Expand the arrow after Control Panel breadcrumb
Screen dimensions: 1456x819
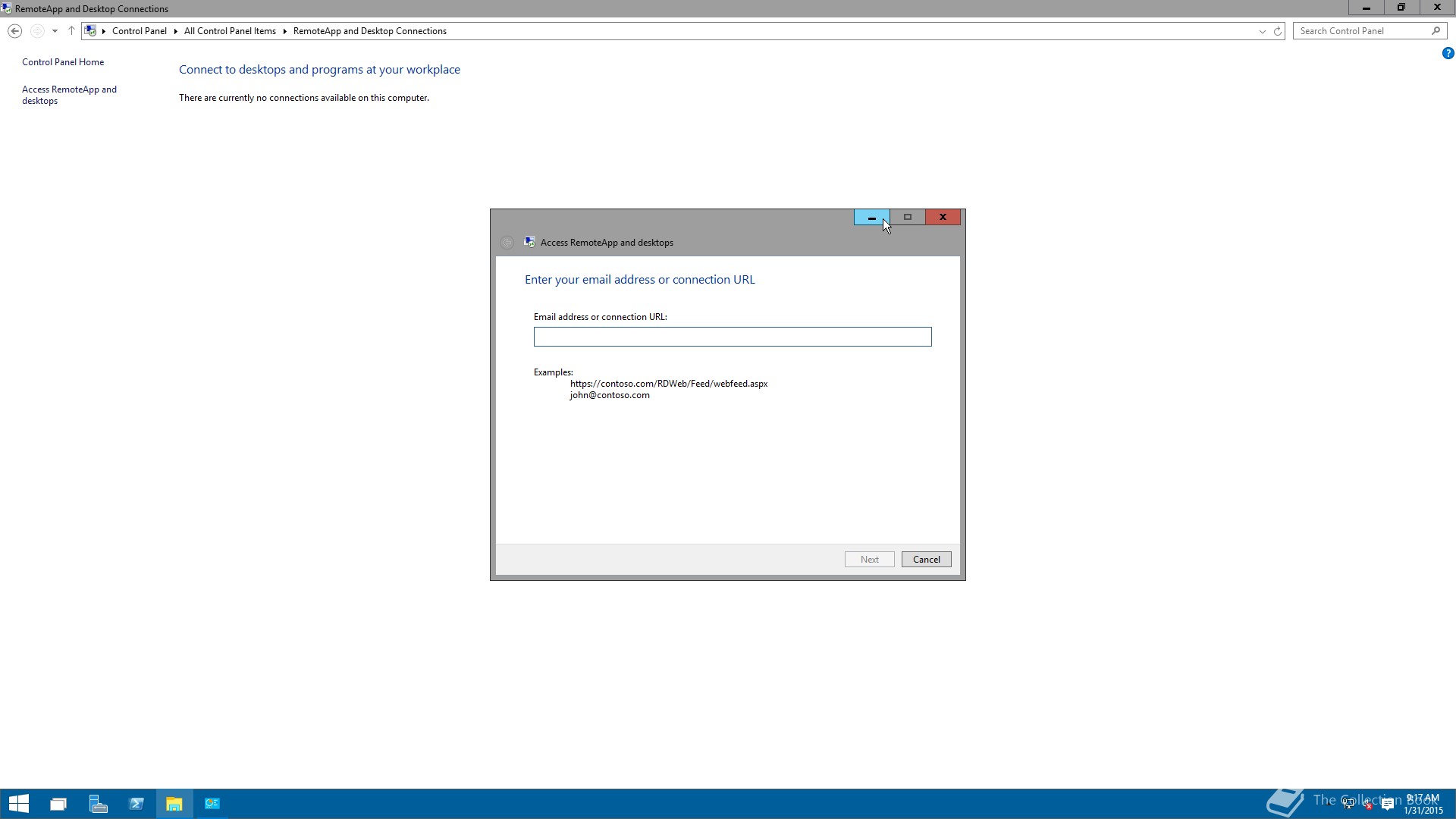coord(175,31)
